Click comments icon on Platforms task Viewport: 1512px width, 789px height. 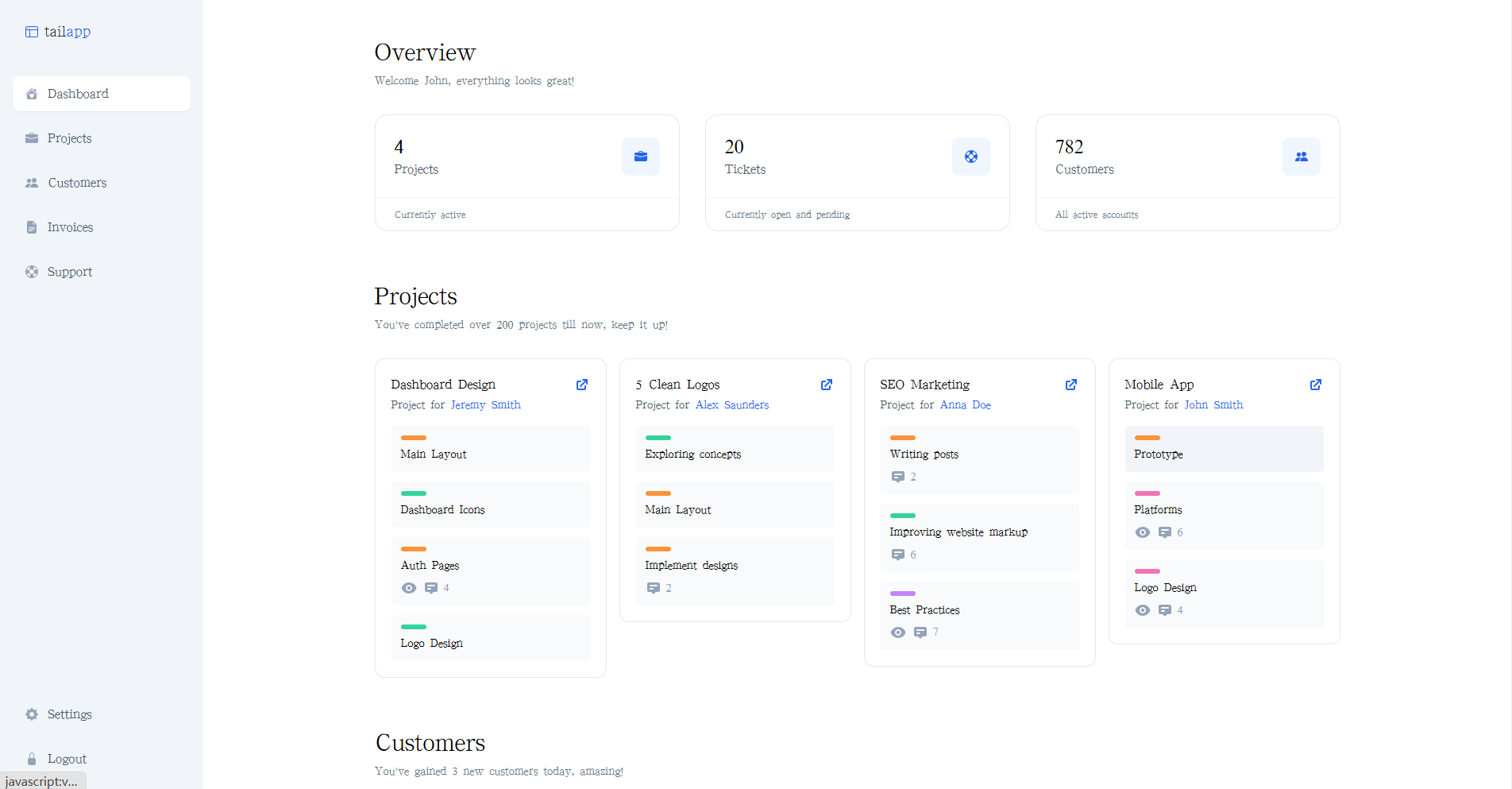click(1165, 532)
